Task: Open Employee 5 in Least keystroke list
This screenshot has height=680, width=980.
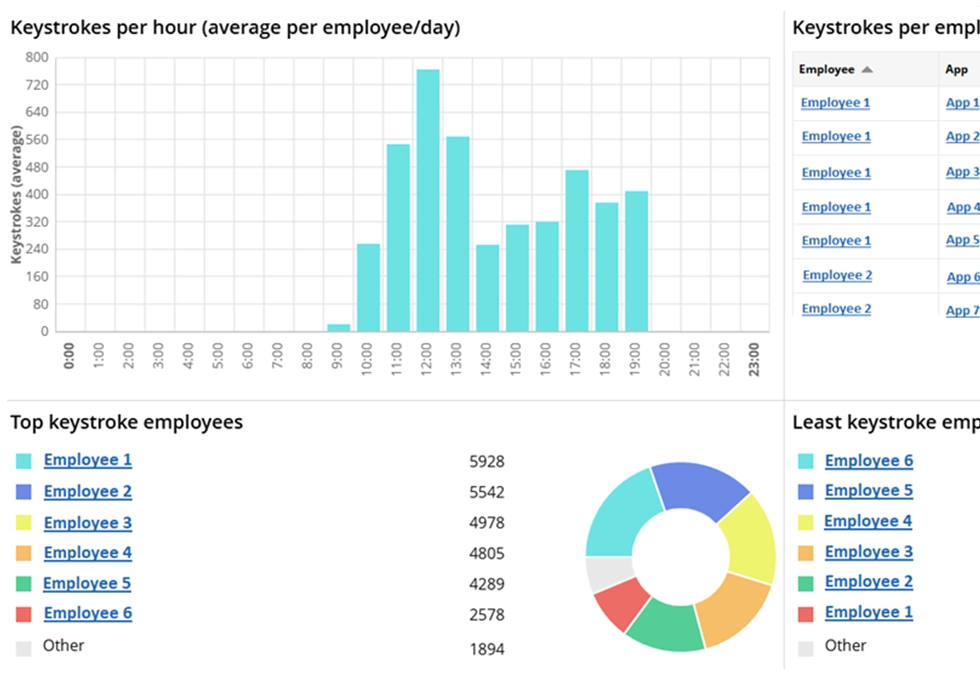Action: pyautogui.click(x=869, y=491)
